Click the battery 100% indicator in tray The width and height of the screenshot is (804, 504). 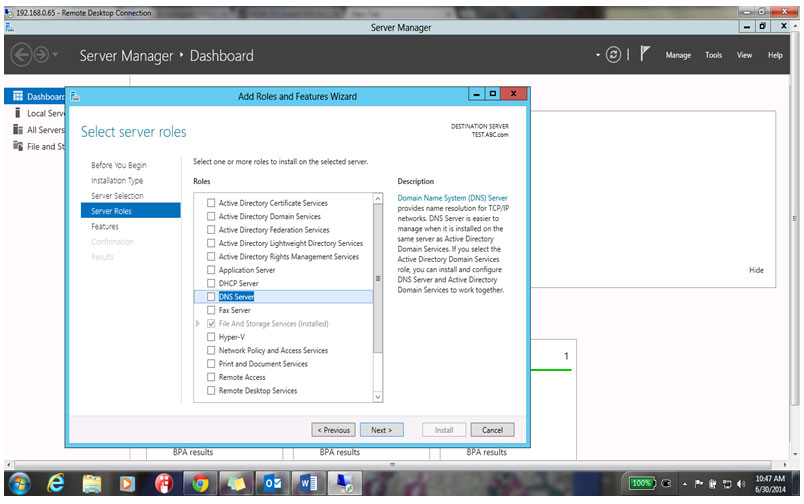(641, 483)
